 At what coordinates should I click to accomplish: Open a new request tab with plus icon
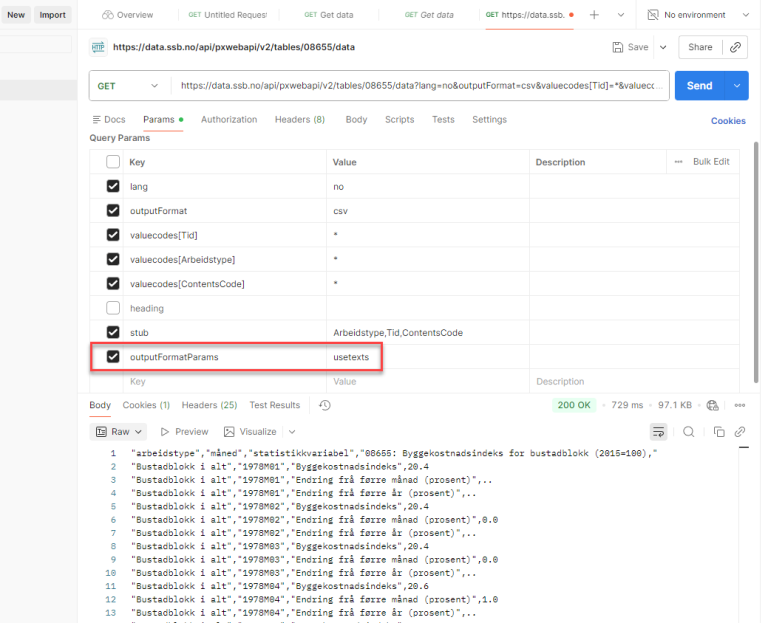coord(594,15)
